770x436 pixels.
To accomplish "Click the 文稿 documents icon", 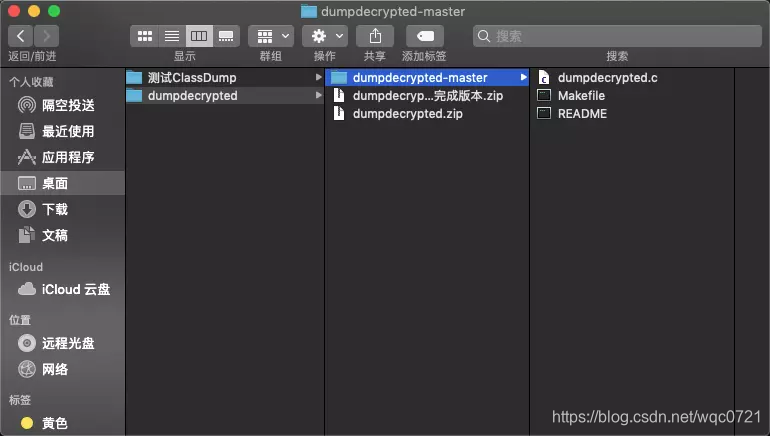I will coord(27,235).
